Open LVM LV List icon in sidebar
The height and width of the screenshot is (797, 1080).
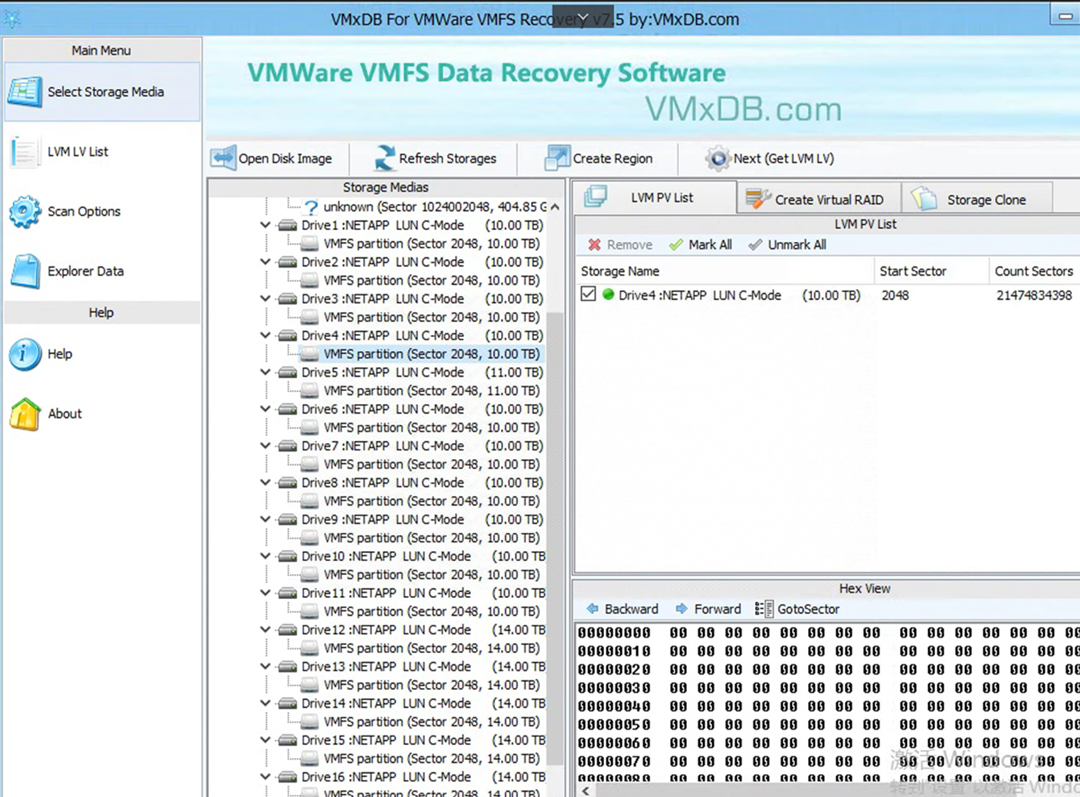pyautogui.click(x=25, y=152)
